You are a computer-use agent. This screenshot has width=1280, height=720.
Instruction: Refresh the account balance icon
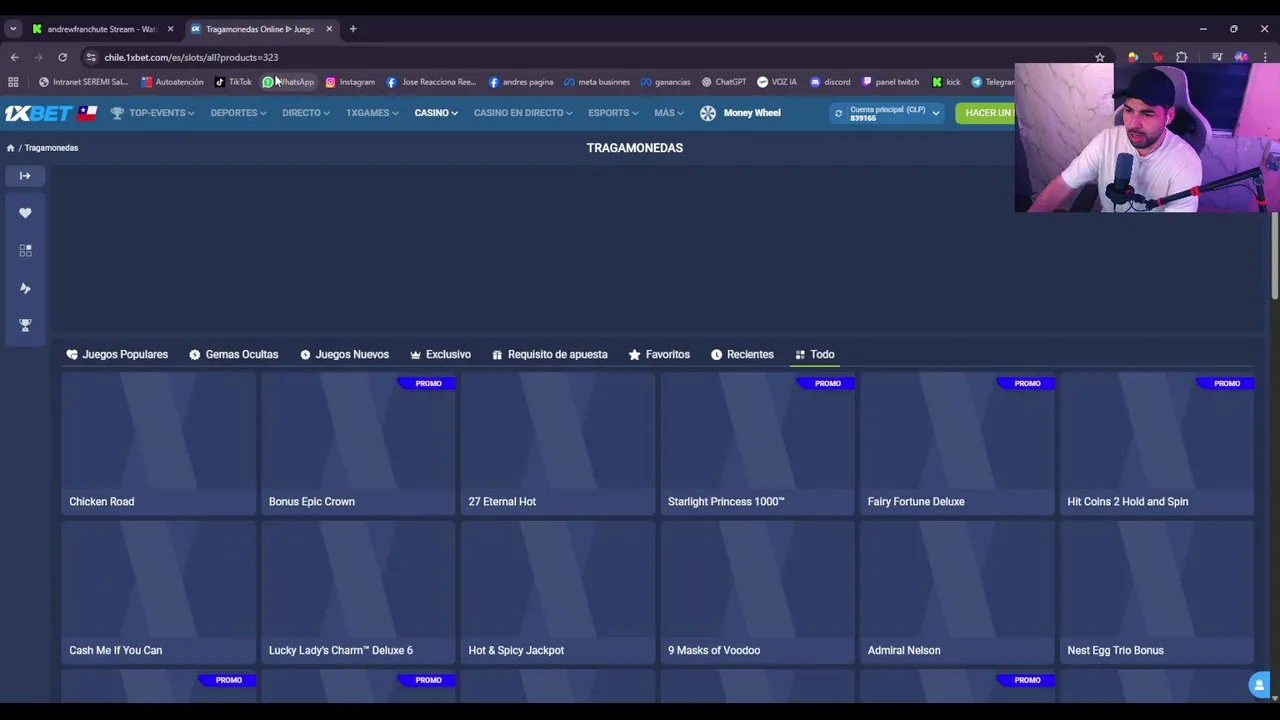(838, 113)
